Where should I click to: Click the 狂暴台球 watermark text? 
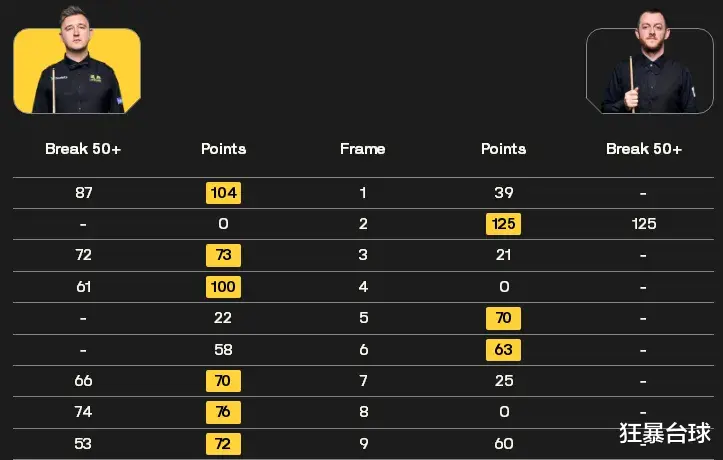coord(664,433)
